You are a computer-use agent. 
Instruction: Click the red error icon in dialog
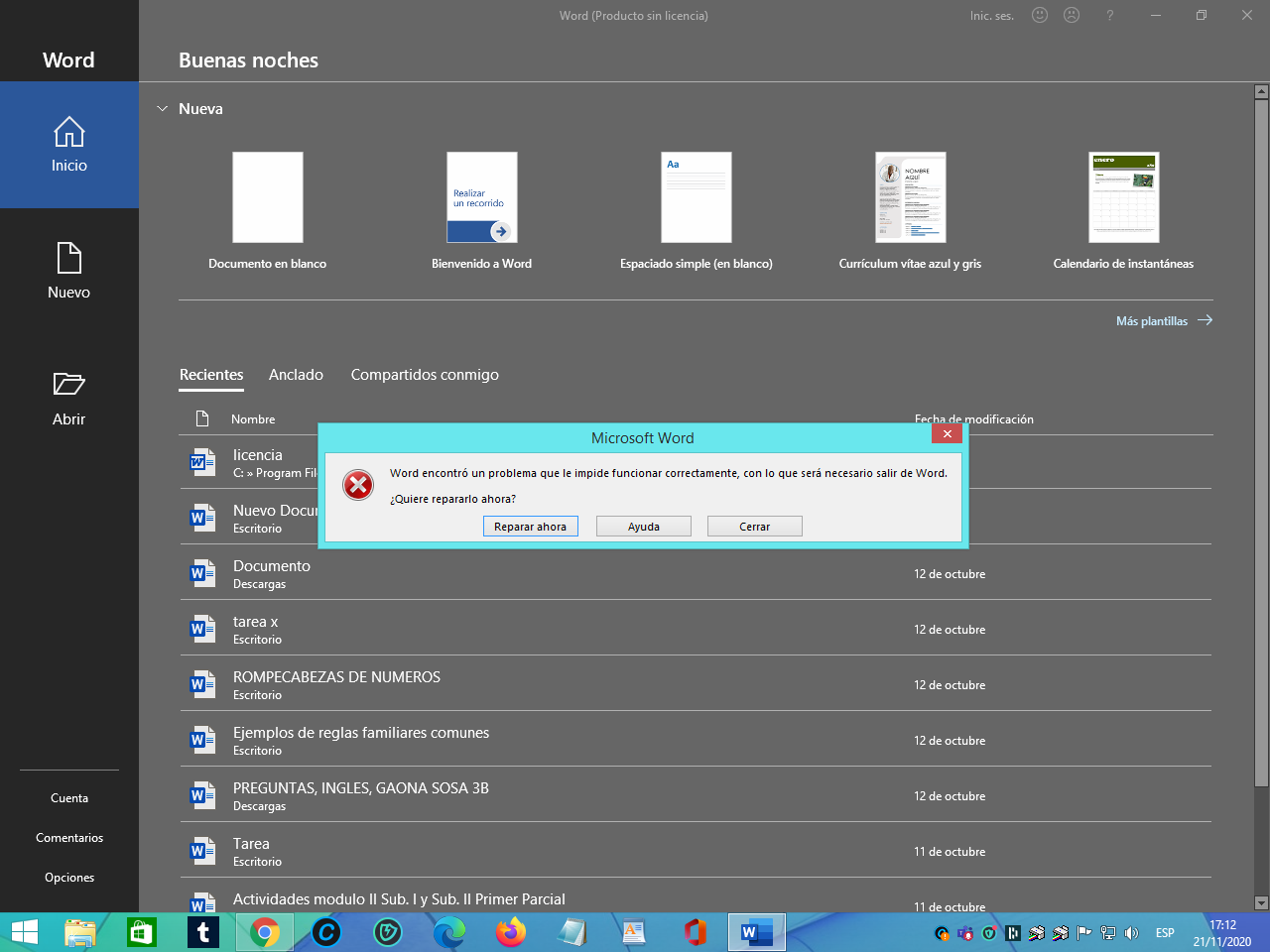[358, 484]
